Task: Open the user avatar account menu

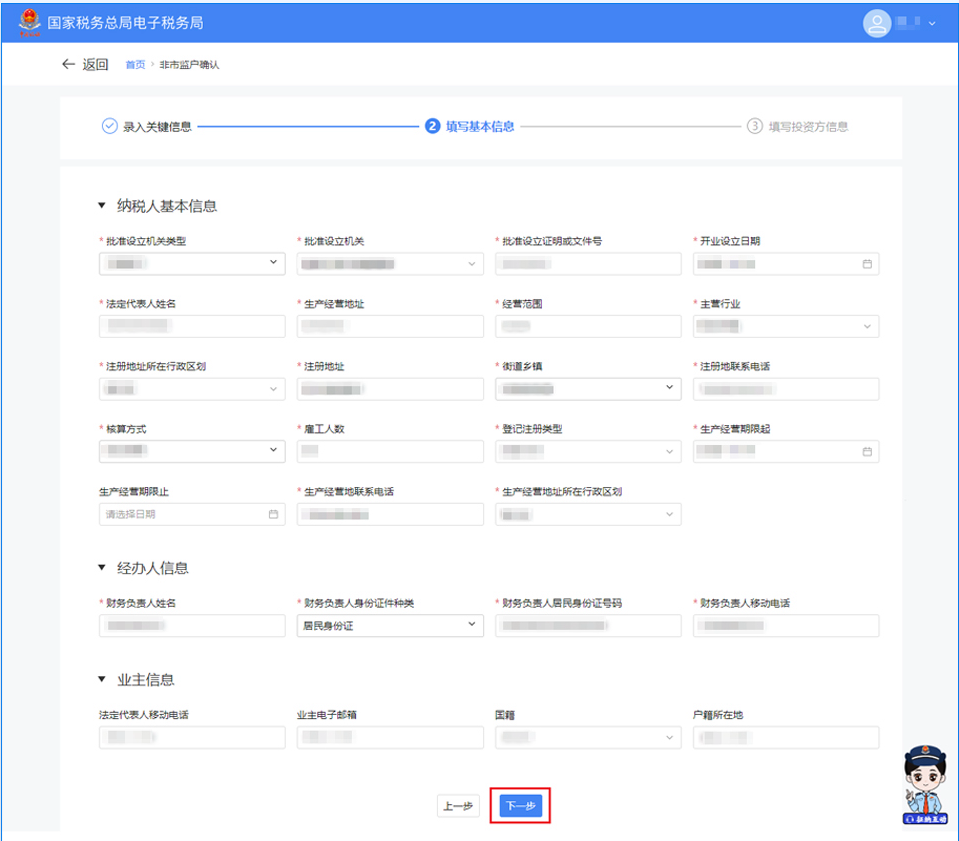Action: 877,22
